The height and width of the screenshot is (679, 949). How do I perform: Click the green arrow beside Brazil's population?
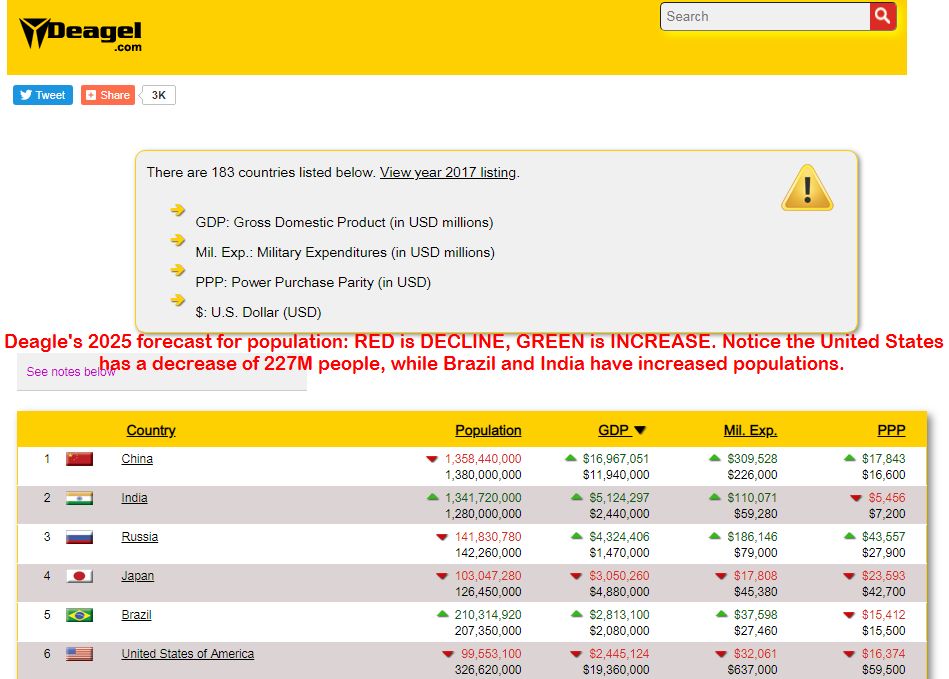(x=442, y=614)
